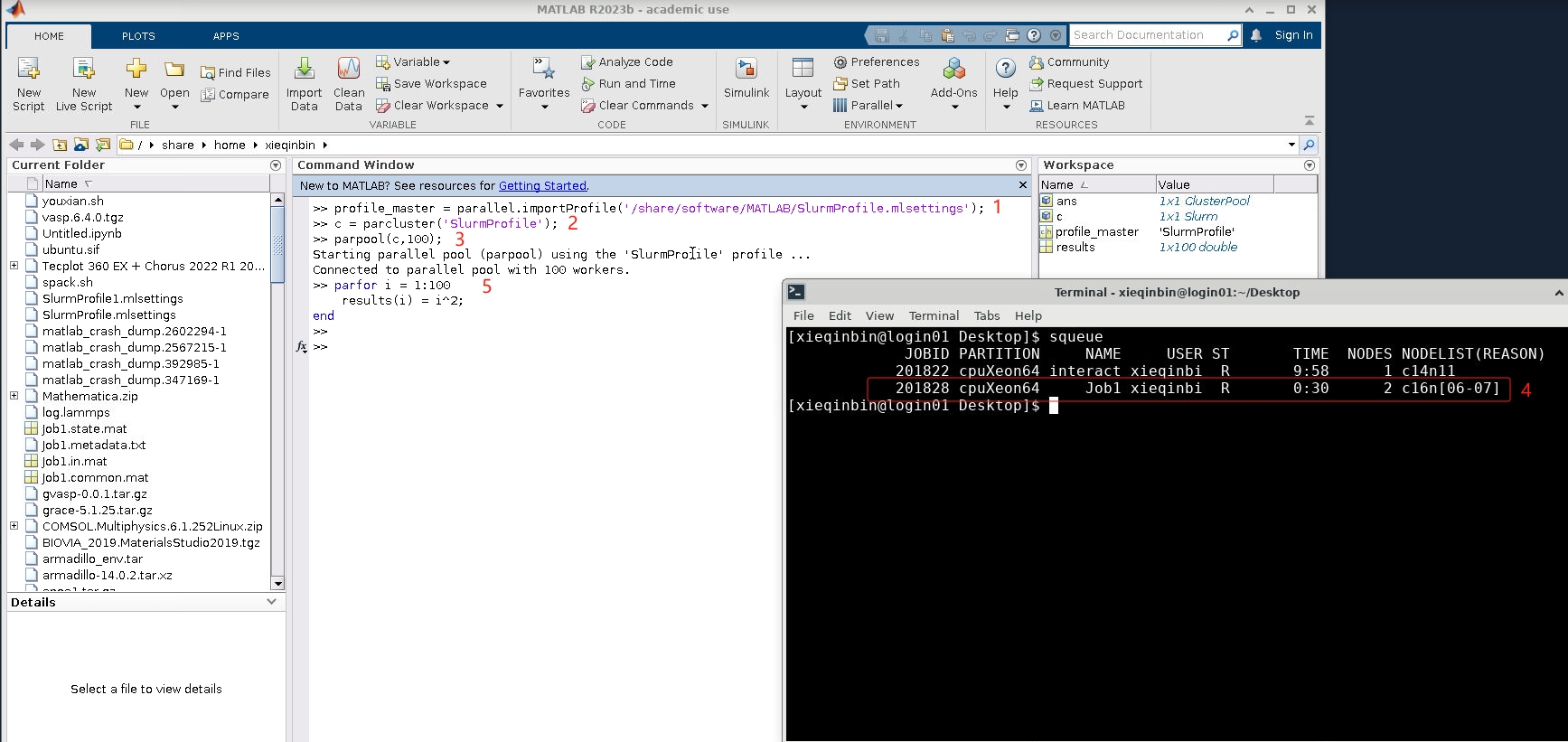The width and height of the screenshot is (1568, 742).
Task: Open Workspace panel actions menu
Action: coord(1310,165)
